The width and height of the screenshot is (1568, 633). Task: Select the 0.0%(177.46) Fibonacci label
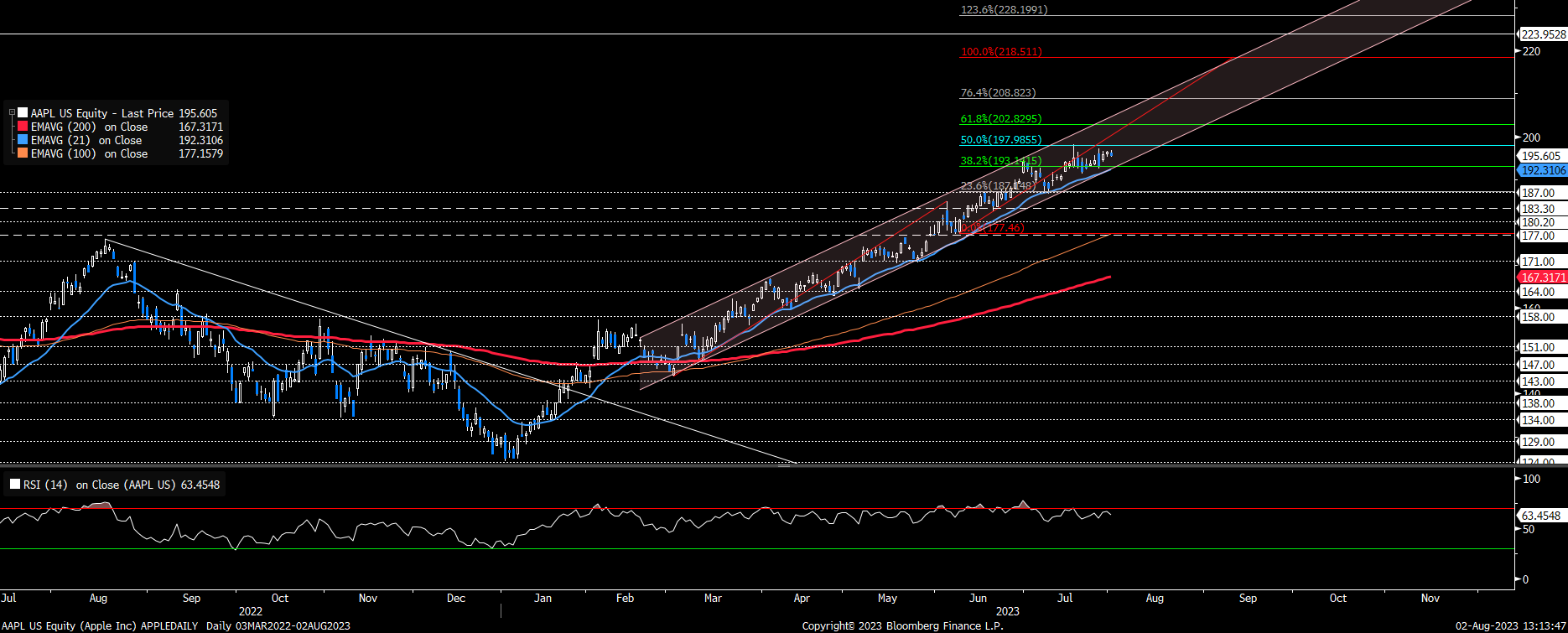(993, 228)
